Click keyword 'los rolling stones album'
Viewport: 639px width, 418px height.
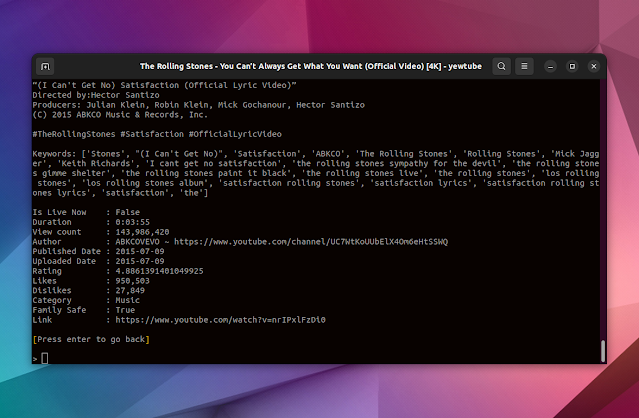(147, 183)
